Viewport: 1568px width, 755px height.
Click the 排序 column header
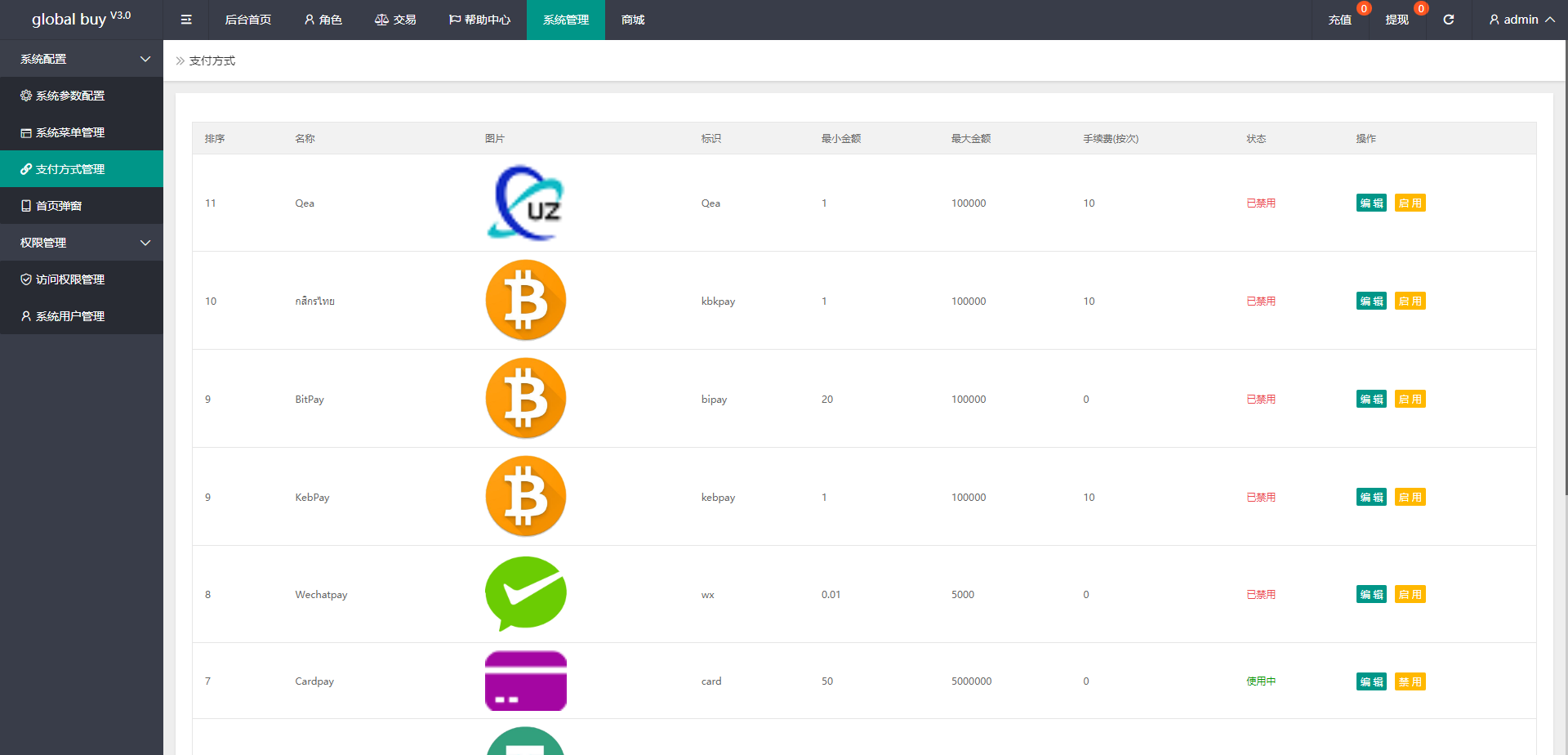point(215,138)
